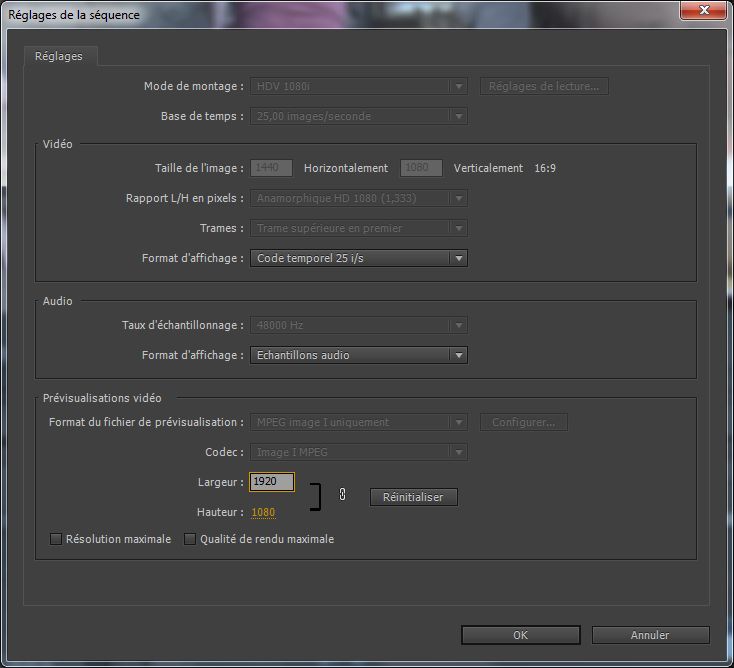Click the Vidéo group title
The width and height of the screenshot is (734, 668).
(58, 144)
